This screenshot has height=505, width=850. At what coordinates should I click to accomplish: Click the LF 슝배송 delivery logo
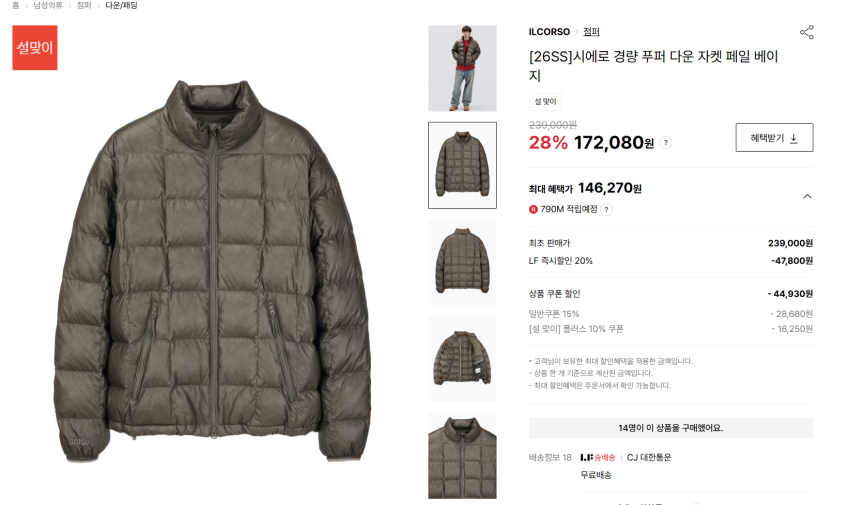point(598,457)
